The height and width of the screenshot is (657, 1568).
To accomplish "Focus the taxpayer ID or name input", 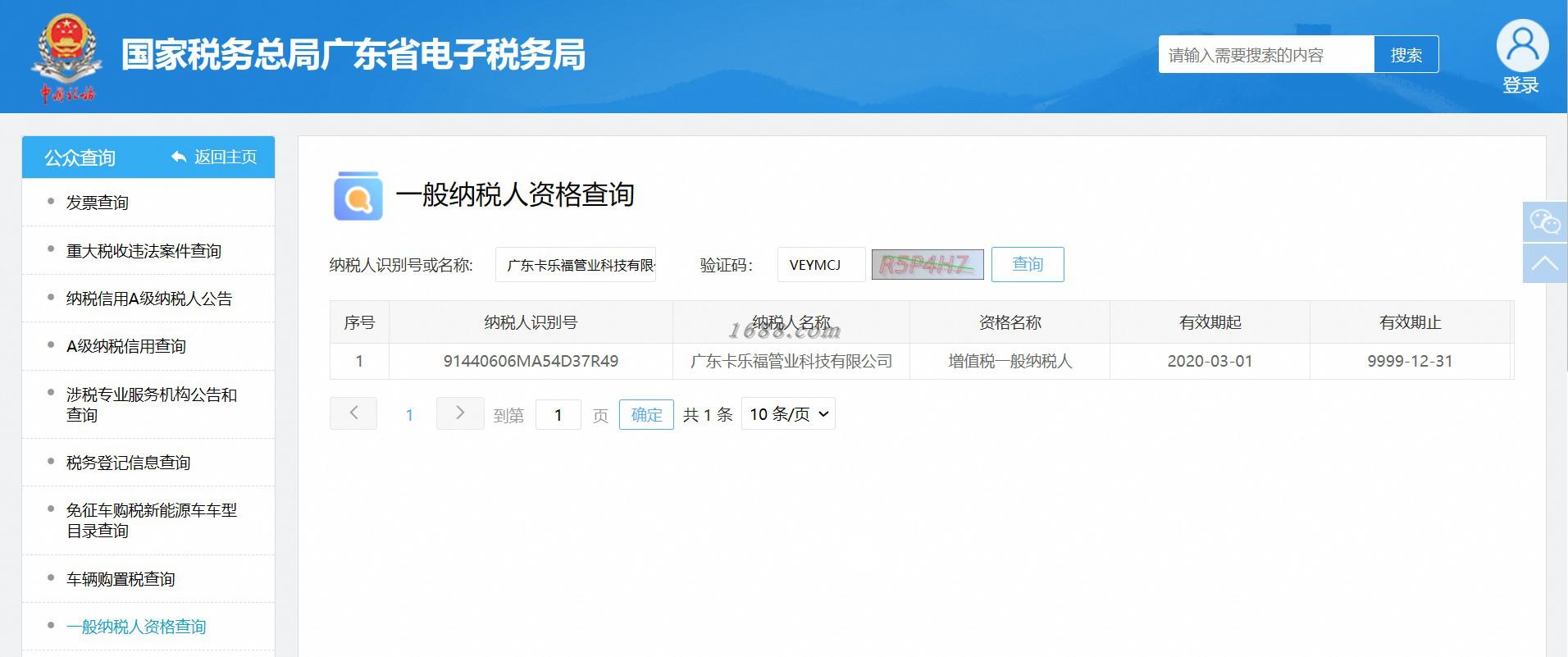I will [576, 265].
